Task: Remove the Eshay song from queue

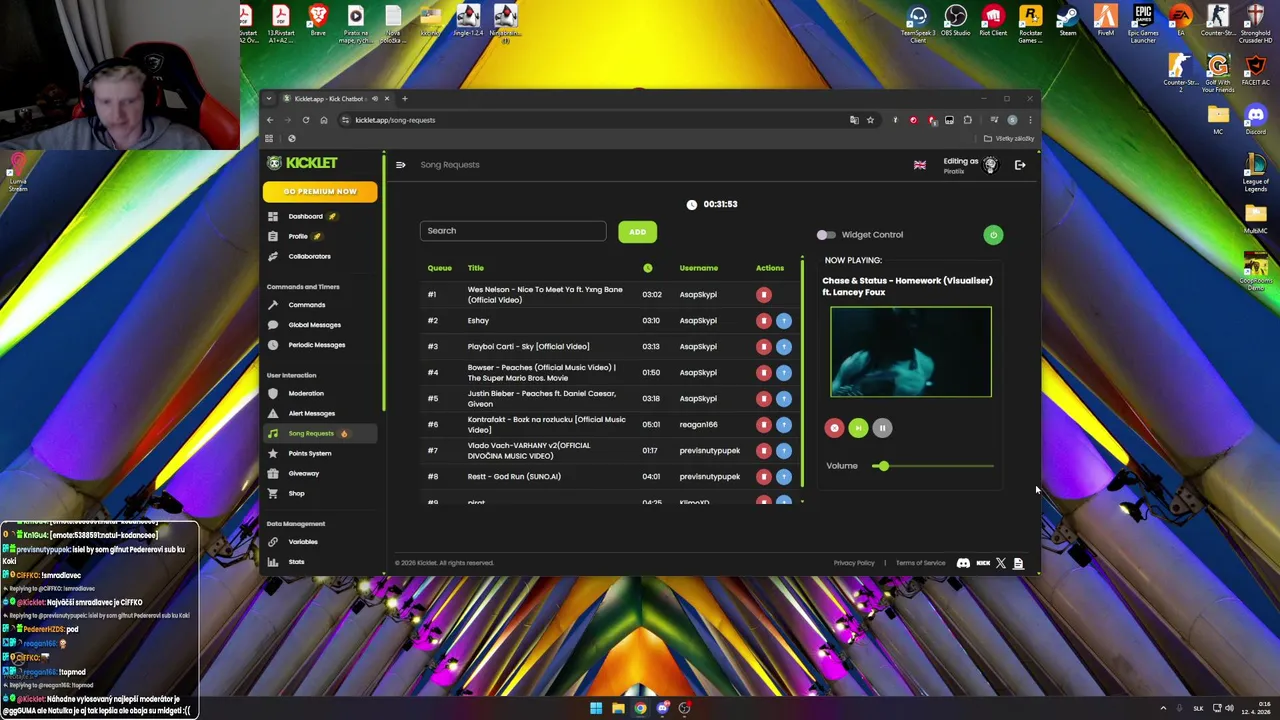Action: [764, 321]
